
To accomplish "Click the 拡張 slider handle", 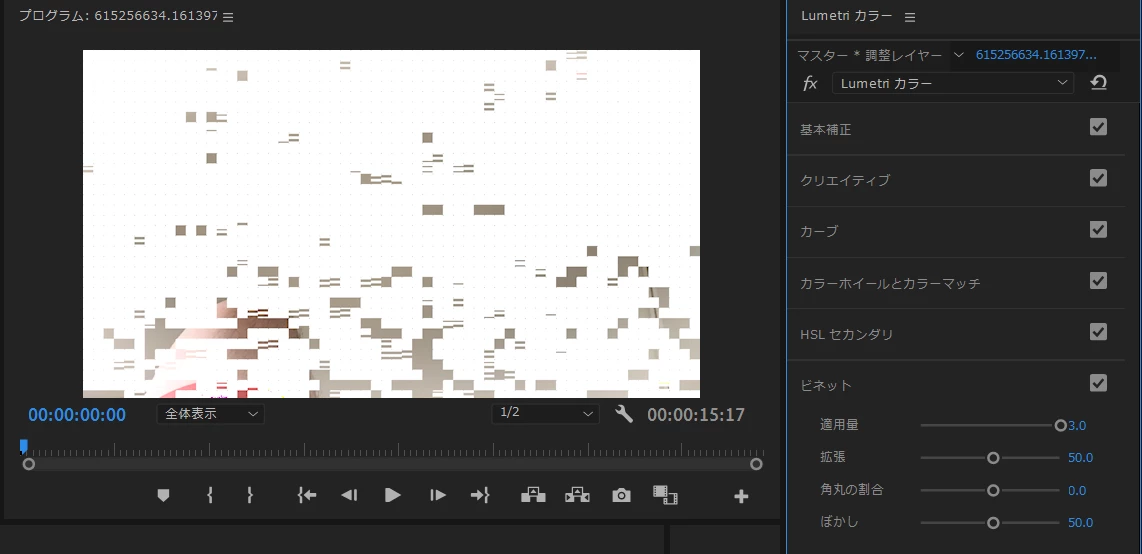I will click(993, 458).
